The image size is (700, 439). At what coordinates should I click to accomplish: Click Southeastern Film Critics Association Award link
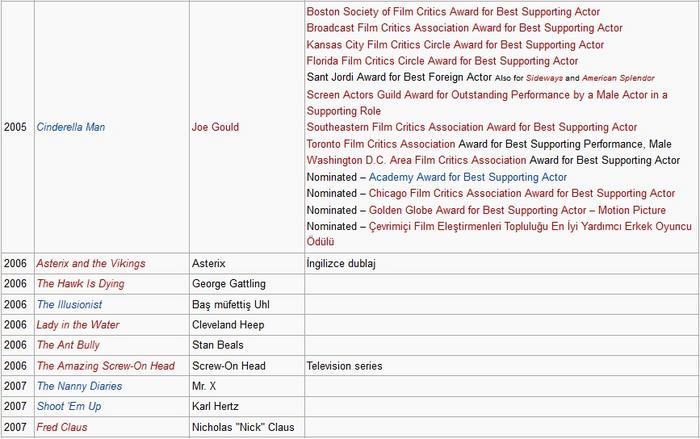[x=472, y=127]
